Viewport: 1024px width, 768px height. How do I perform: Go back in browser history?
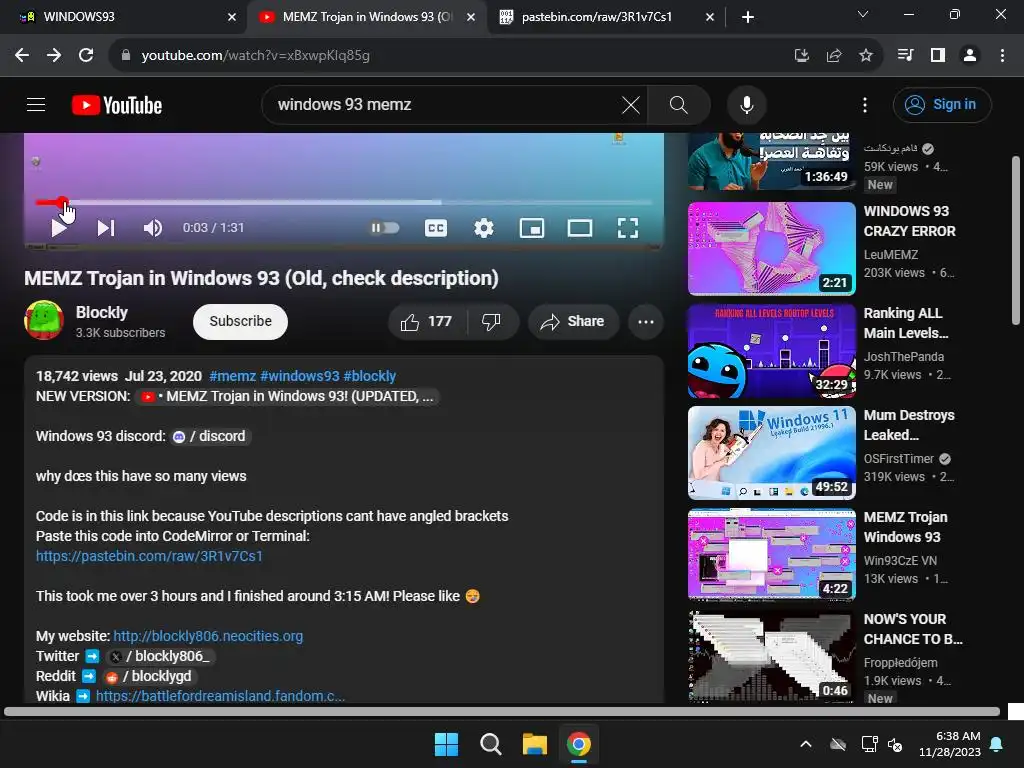pos(22,56)
